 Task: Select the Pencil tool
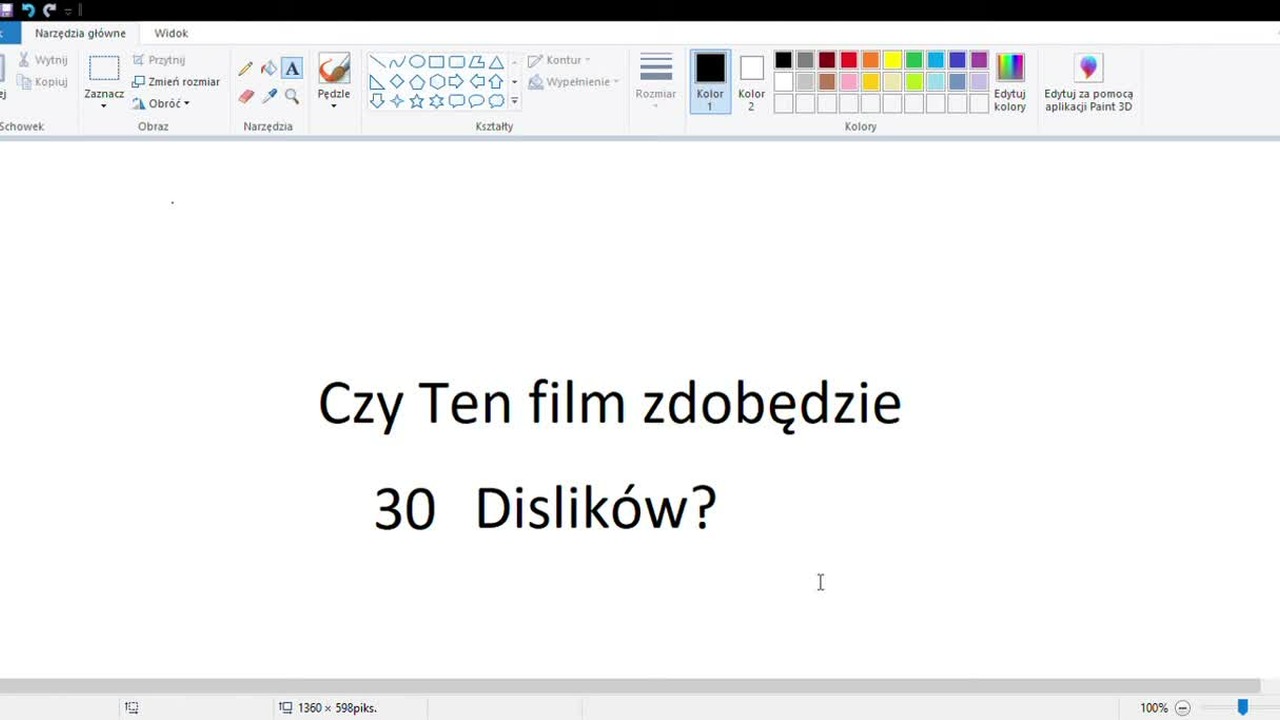[246, 69]
